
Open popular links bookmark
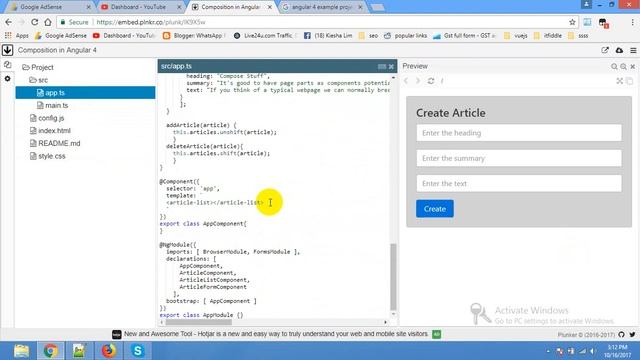(x=405, y=36)
